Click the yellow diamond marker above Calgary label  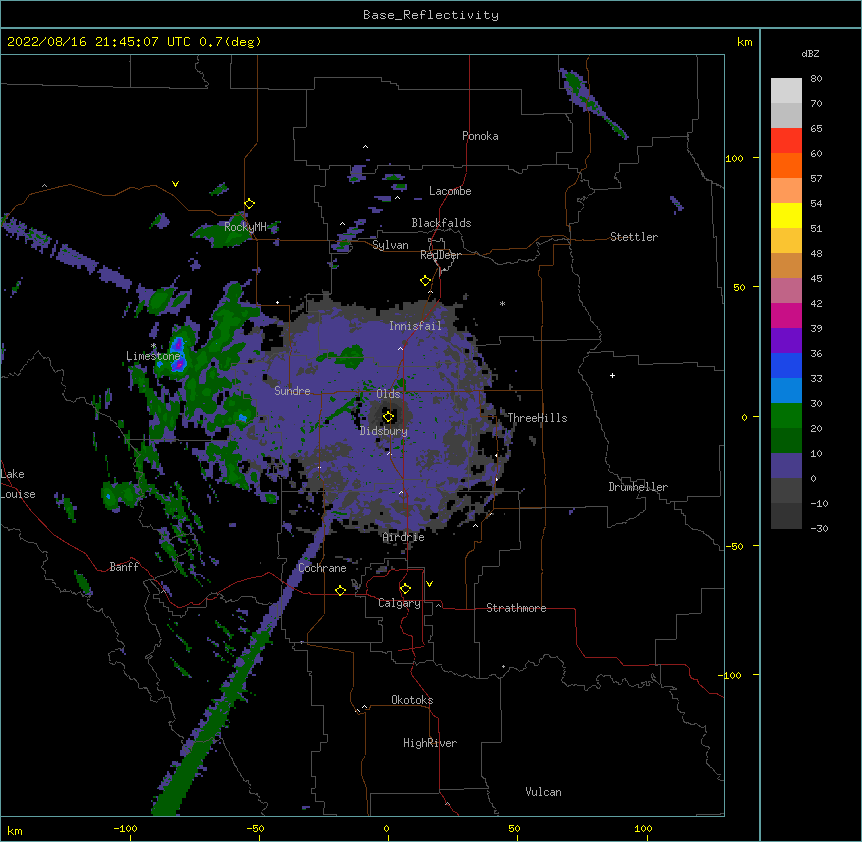tap(405, 589)
